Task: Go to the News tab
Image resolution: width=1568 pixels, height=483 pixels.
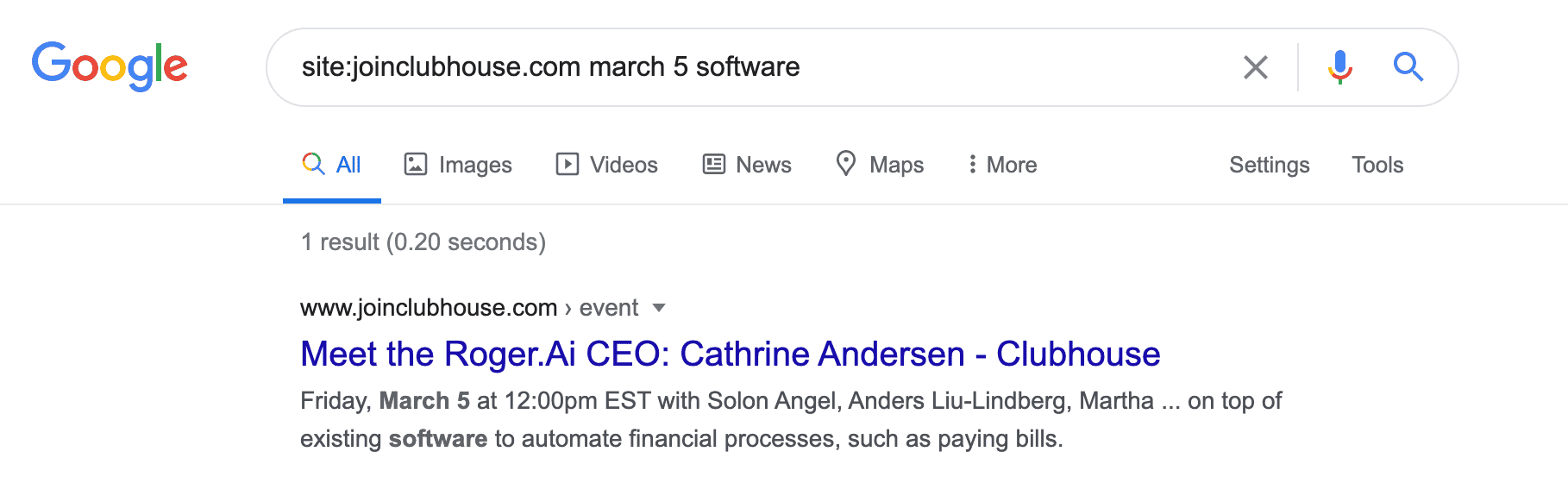Action: coord(747,165)
